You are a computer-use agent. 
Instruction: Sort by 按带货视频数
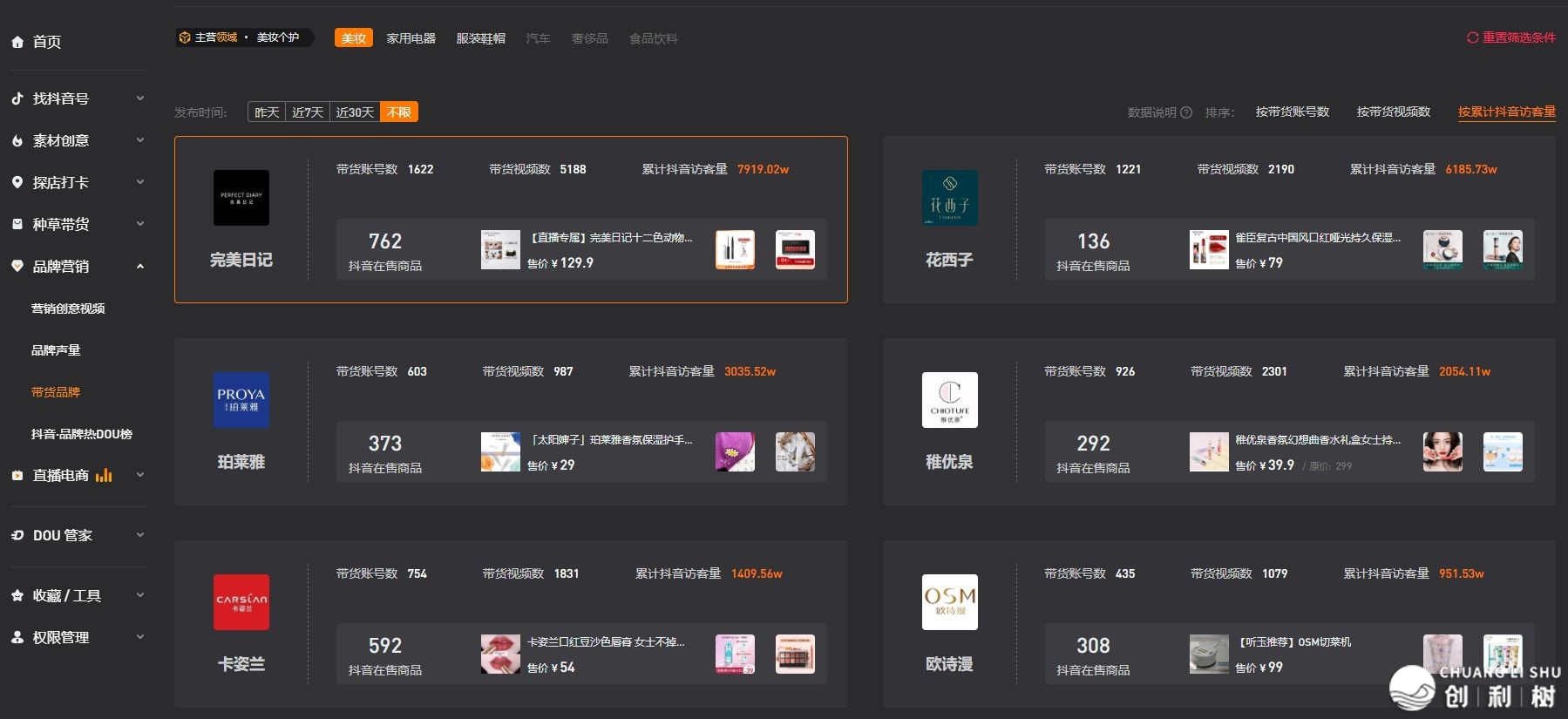[x=1393, y=112]
